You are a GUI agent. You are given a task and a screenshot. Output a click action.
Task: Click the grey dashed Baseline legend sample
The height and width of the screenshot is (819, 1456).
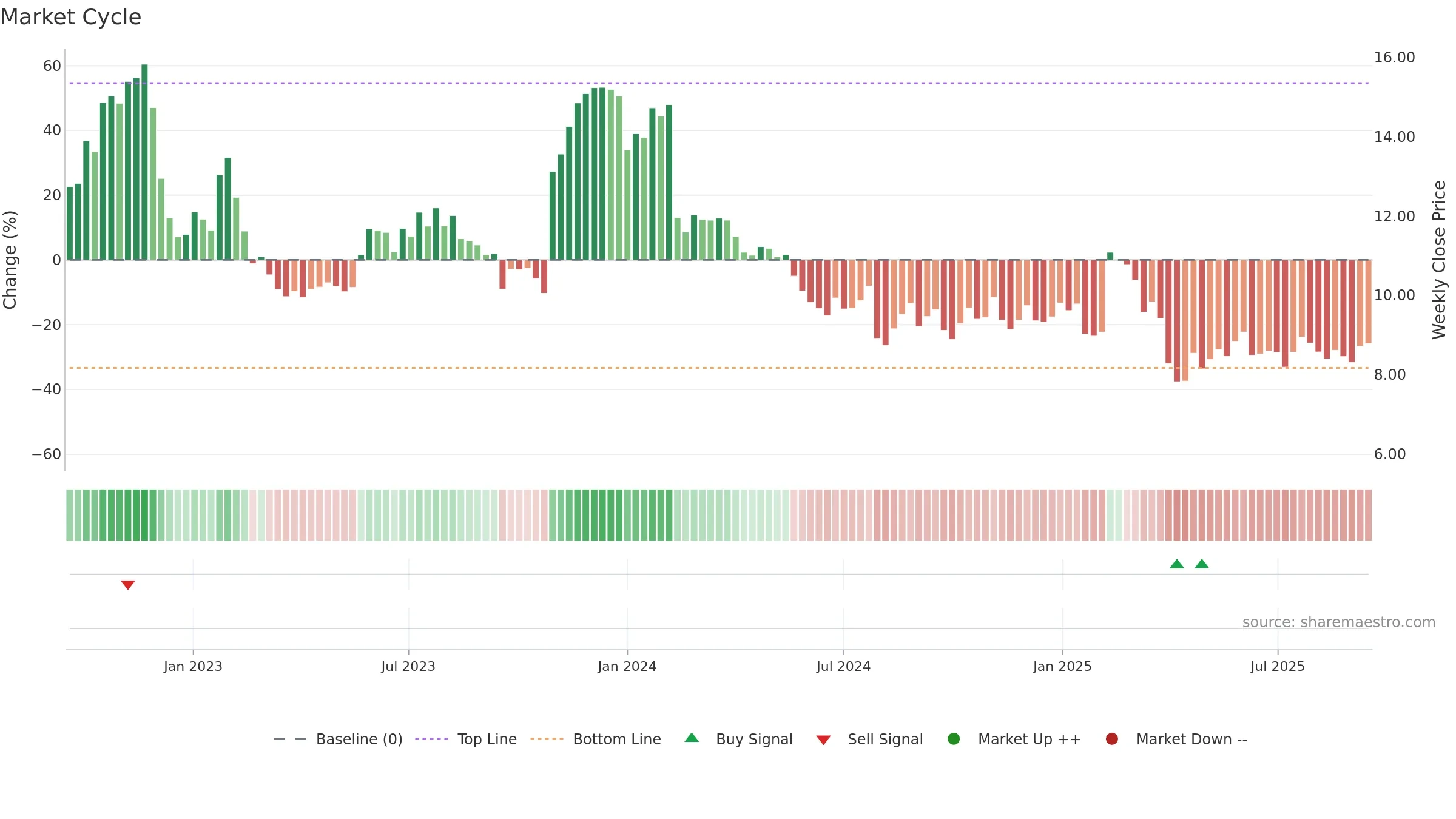[290, 739]
